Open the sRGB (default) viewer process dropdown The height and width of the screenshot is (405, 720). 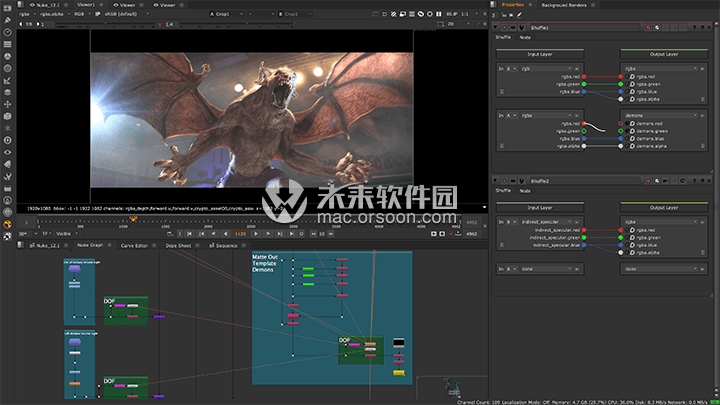click(x=127, y=14)
